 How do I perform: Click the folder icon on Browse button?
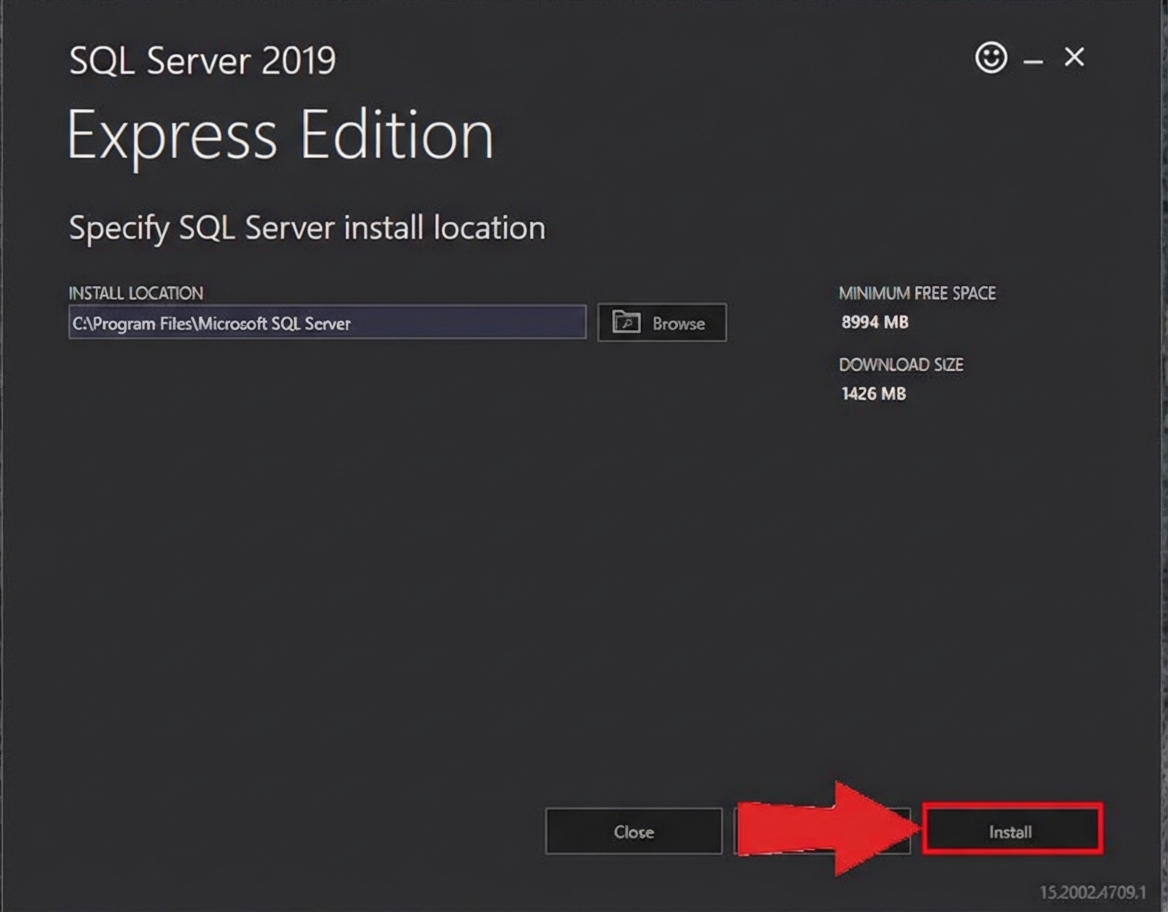coord(626,323)
